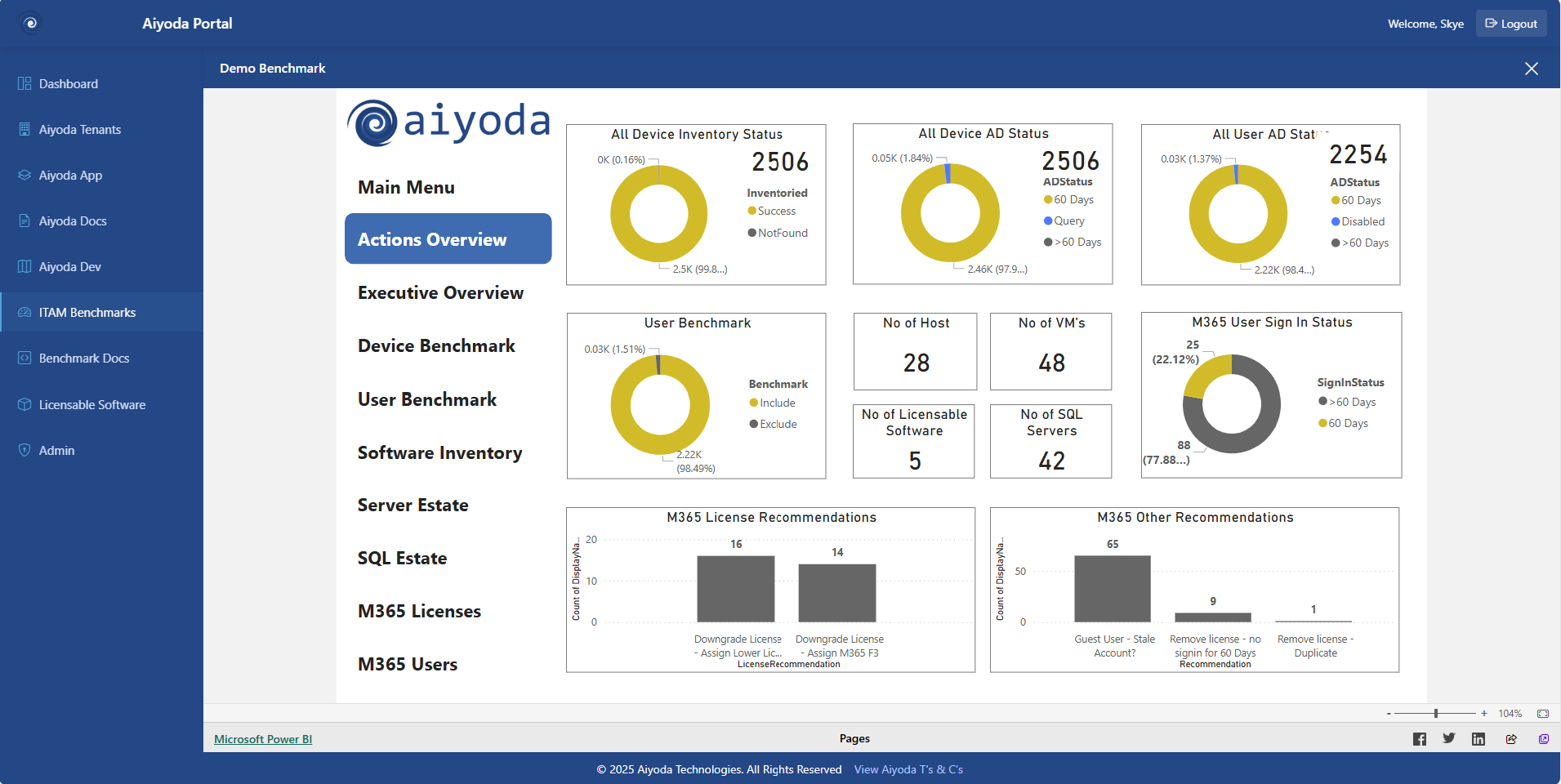1561x784 pixels.
Task: Open Benchmark Docs from the sidebar
Action: click(x=83, y=358)
